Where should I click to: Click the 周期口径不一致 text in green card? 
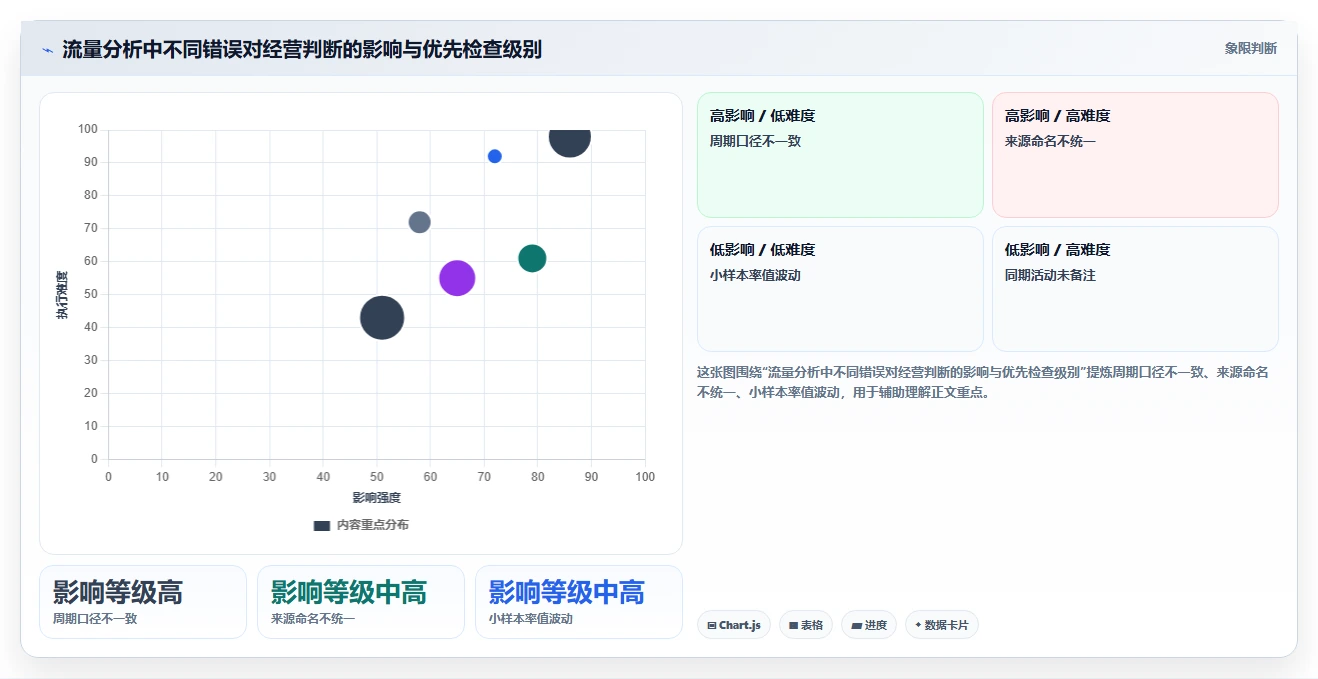pos(755,141)
